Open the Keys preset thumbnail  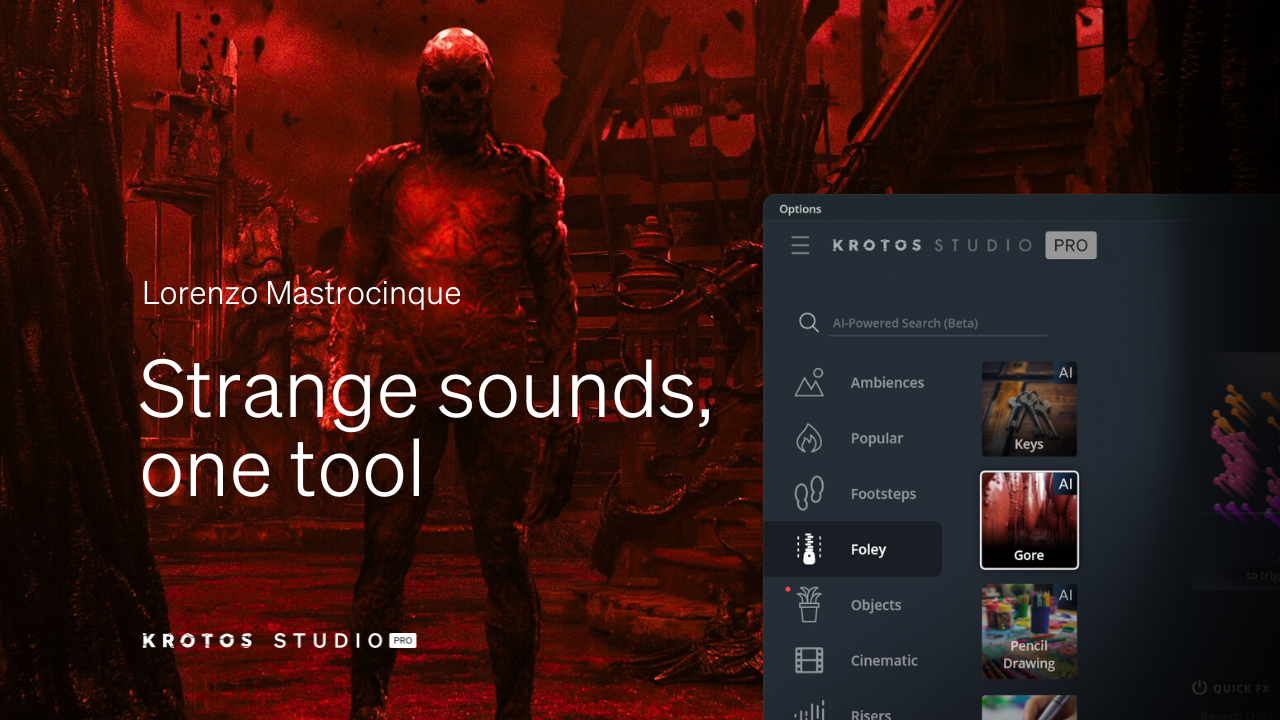[1029, 409]
